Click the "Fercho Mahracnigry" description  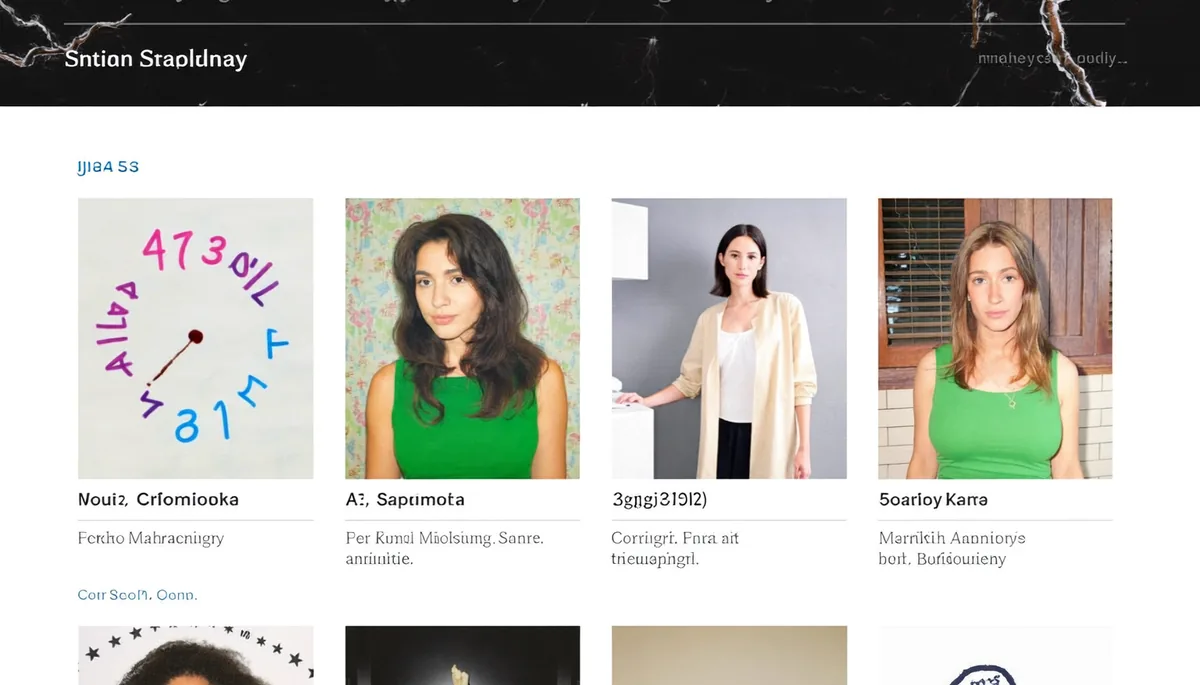tap(151, 538)
